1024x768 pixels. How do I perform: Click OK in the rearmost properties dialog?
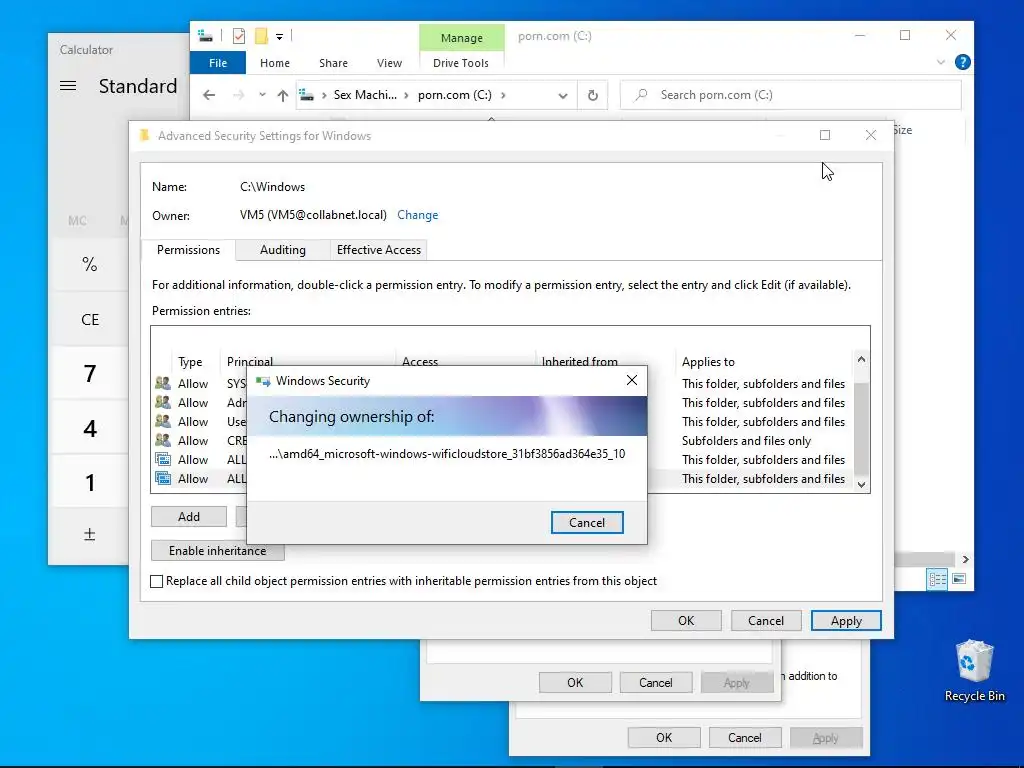[x=664, y=737]
